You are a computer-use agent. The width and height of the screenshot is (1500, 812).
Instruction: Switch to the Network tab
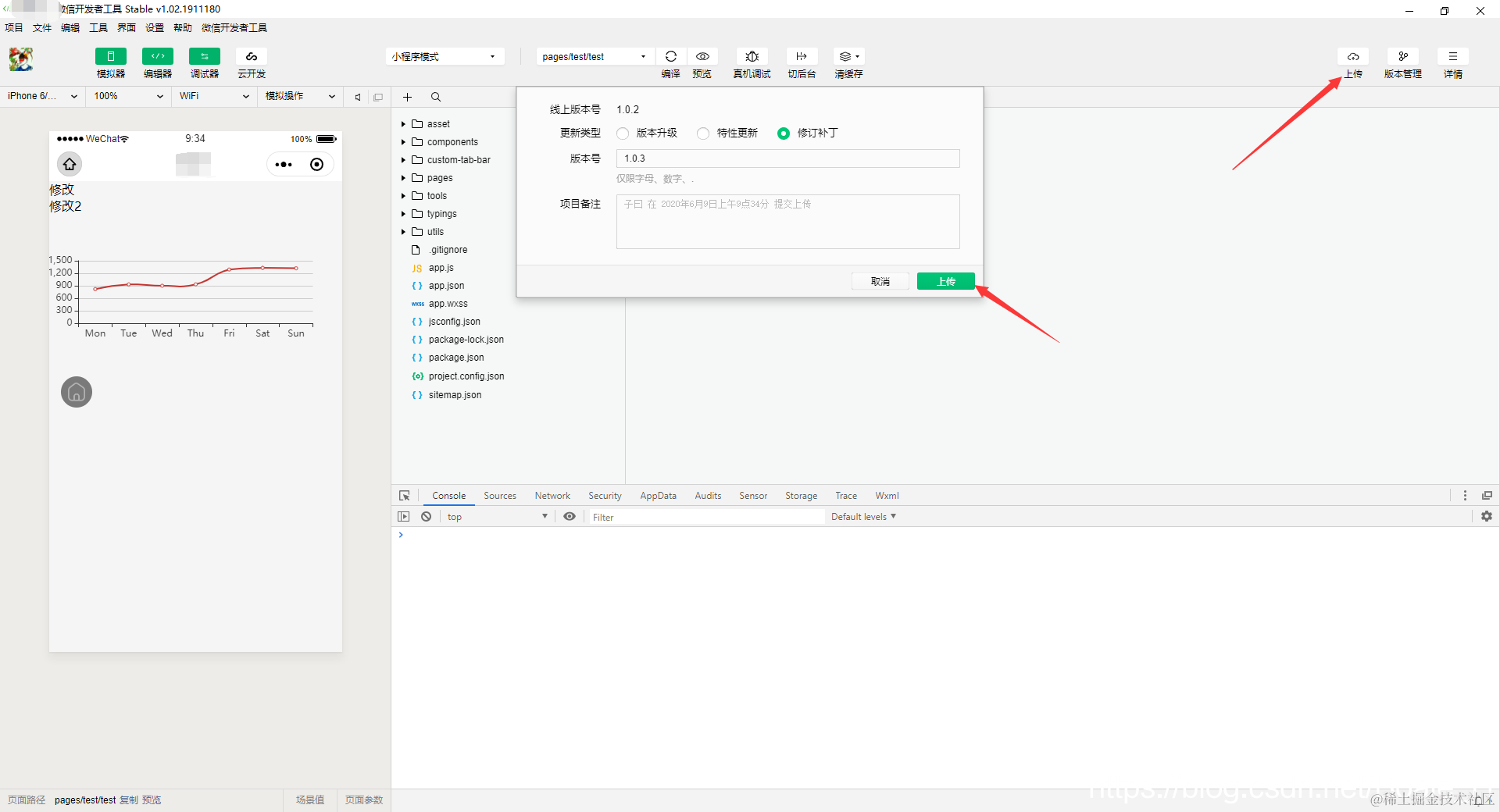point(552,496)
